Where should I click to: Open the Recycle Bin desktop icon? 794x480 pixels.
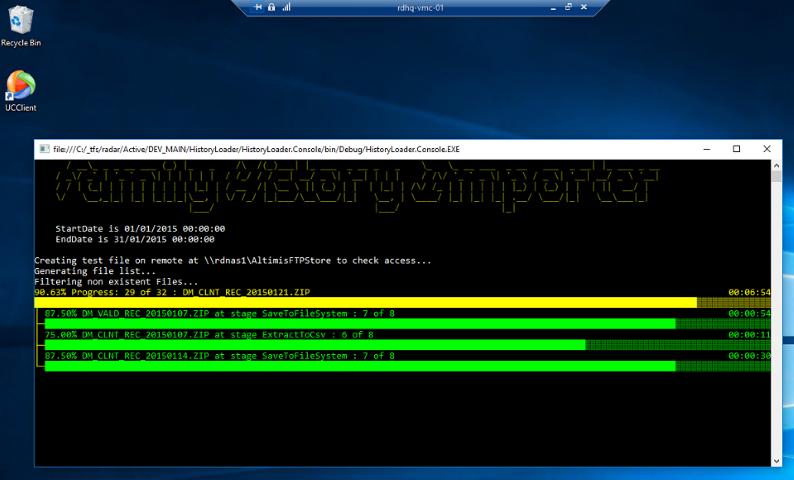coord(20,24)
